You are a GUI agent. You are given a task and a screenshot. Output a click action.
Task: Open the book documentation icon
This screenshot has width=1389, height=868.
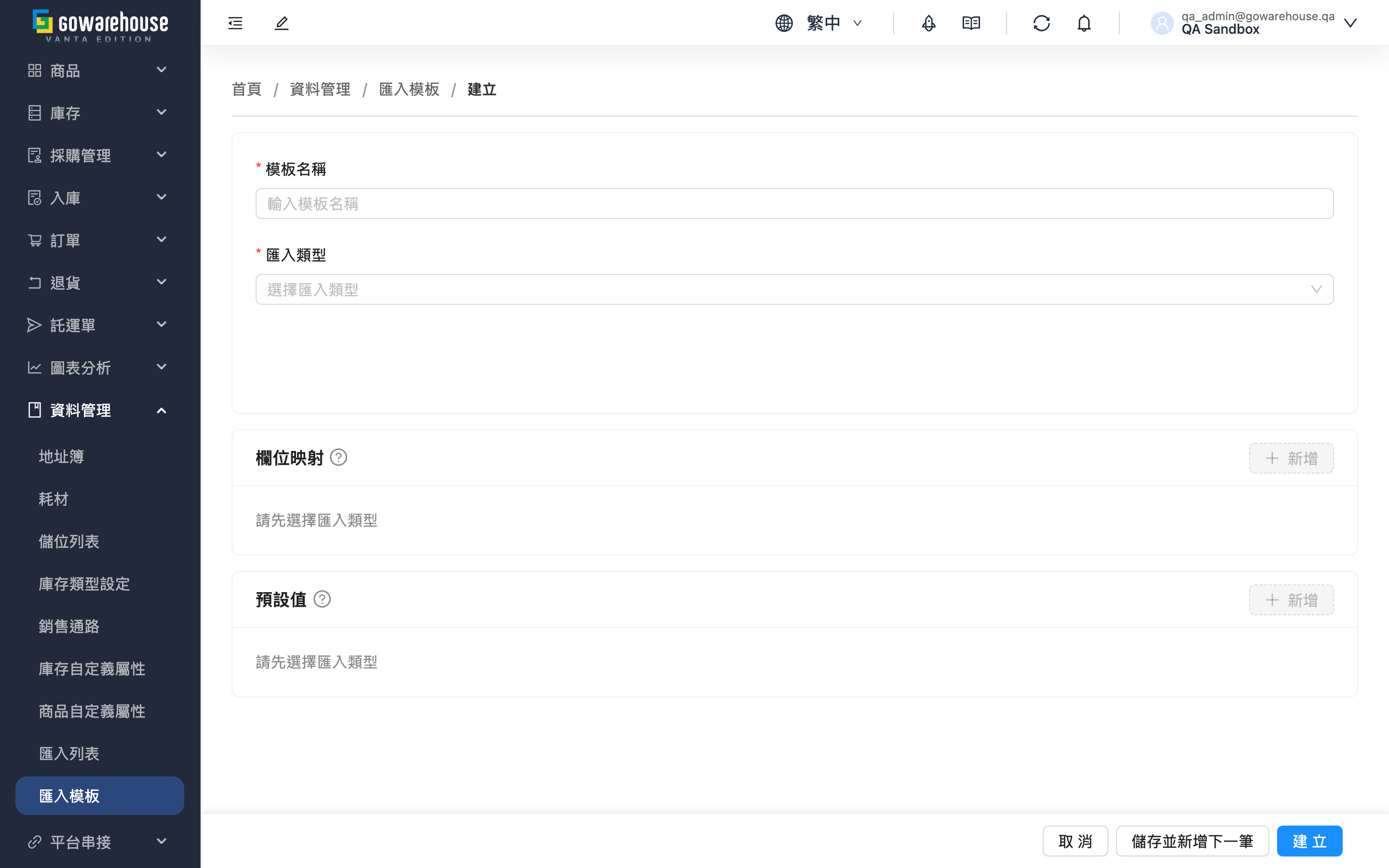coord(971,23)
